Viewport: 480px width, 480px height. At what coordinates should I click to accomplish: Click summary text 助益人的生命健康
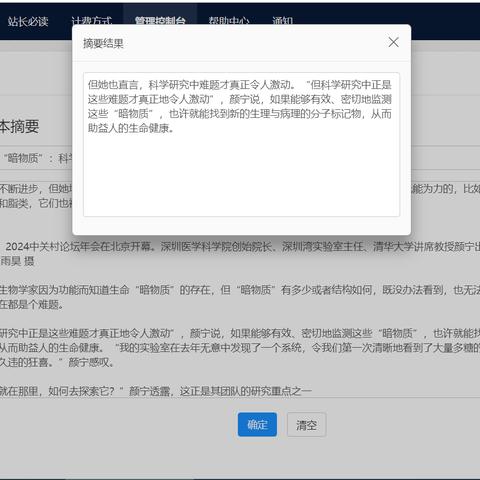coord(131,128)
